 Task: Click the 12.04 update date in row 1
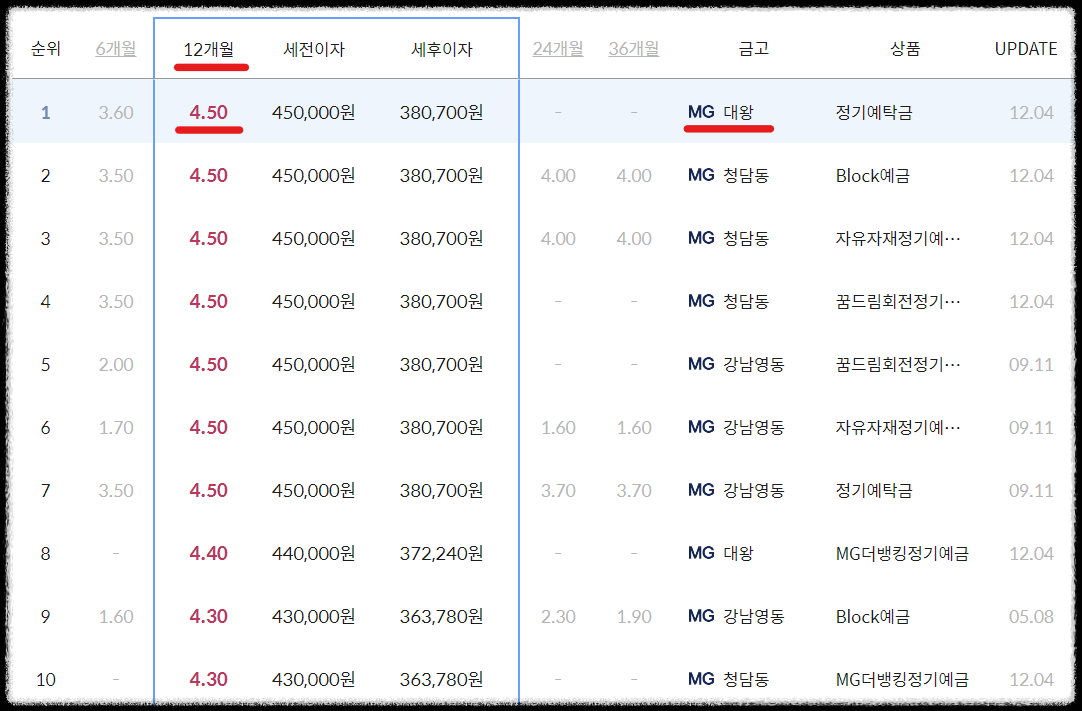pos(1032,112)
